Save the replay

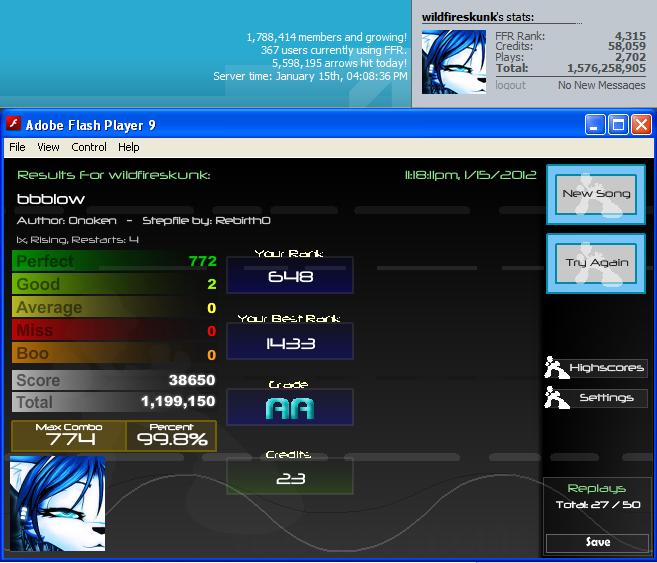coord(598,542)
